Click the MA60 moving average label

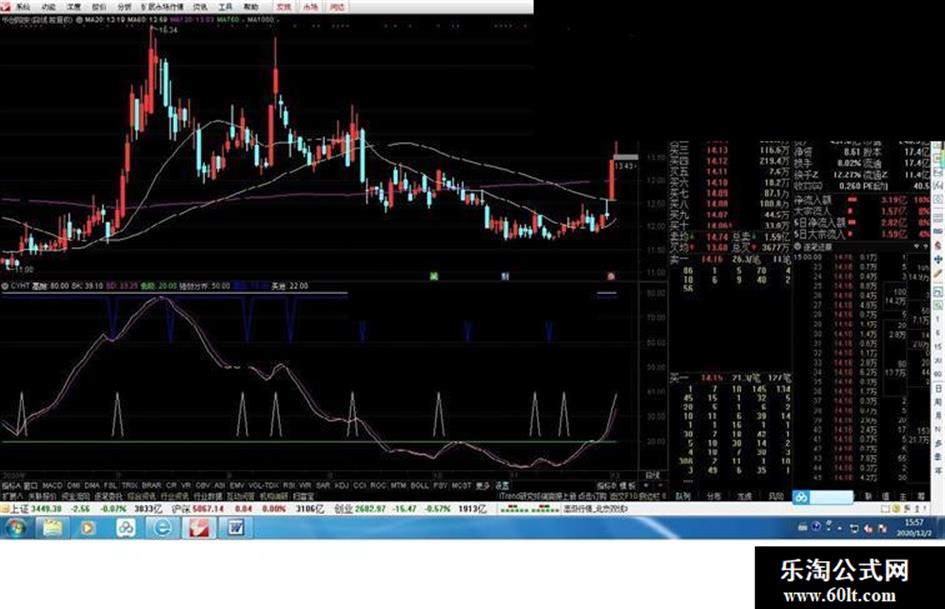pyautogui.click(x=147, y=19)
